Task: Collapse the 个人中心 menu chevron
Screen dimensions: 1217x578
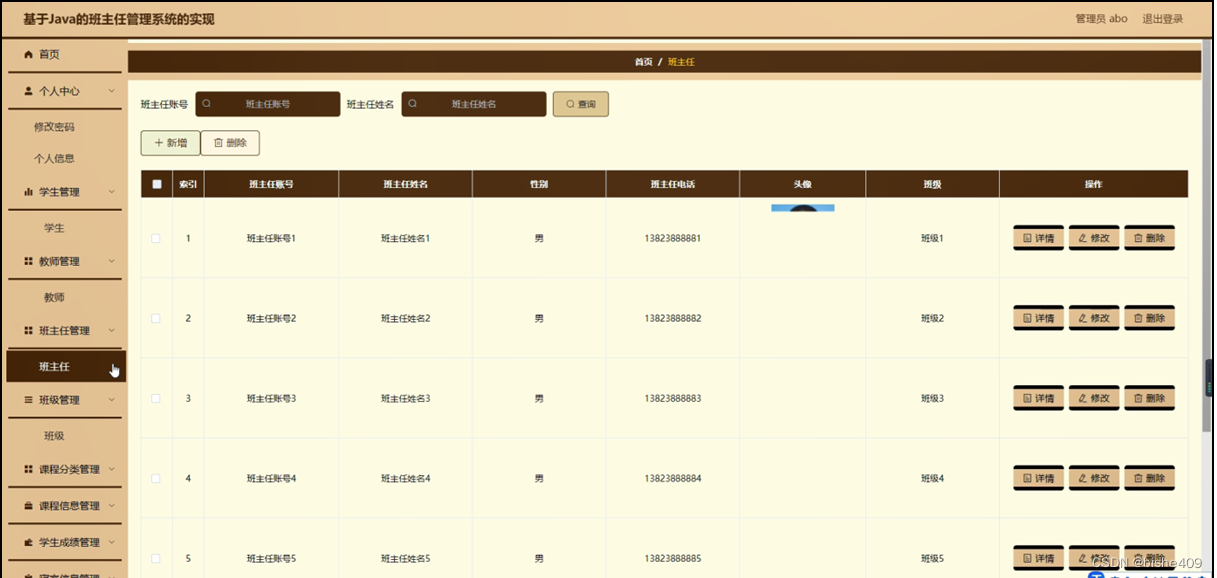Action: point(111,91)
